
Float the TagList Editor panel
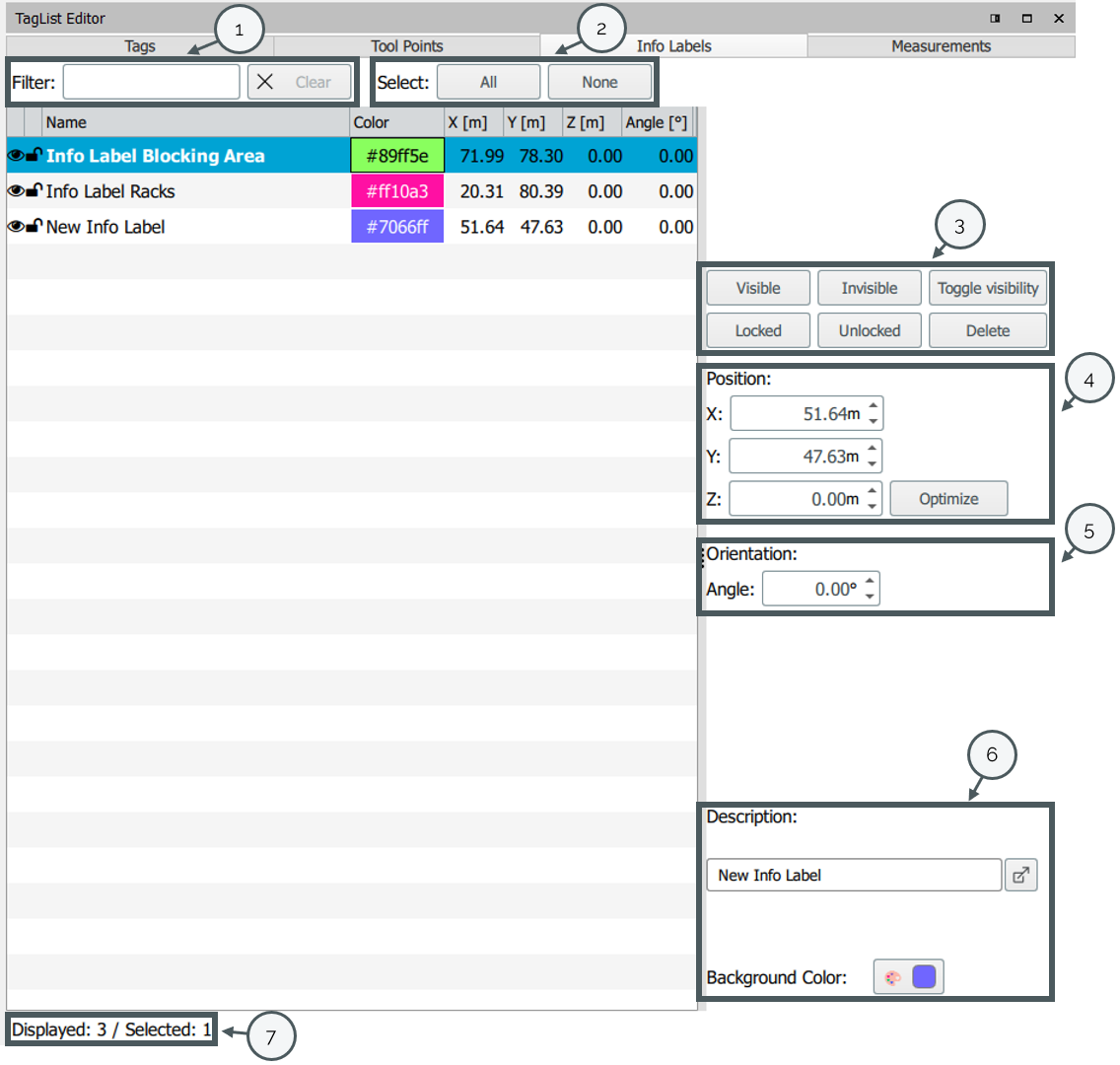(x=995, y=19)
